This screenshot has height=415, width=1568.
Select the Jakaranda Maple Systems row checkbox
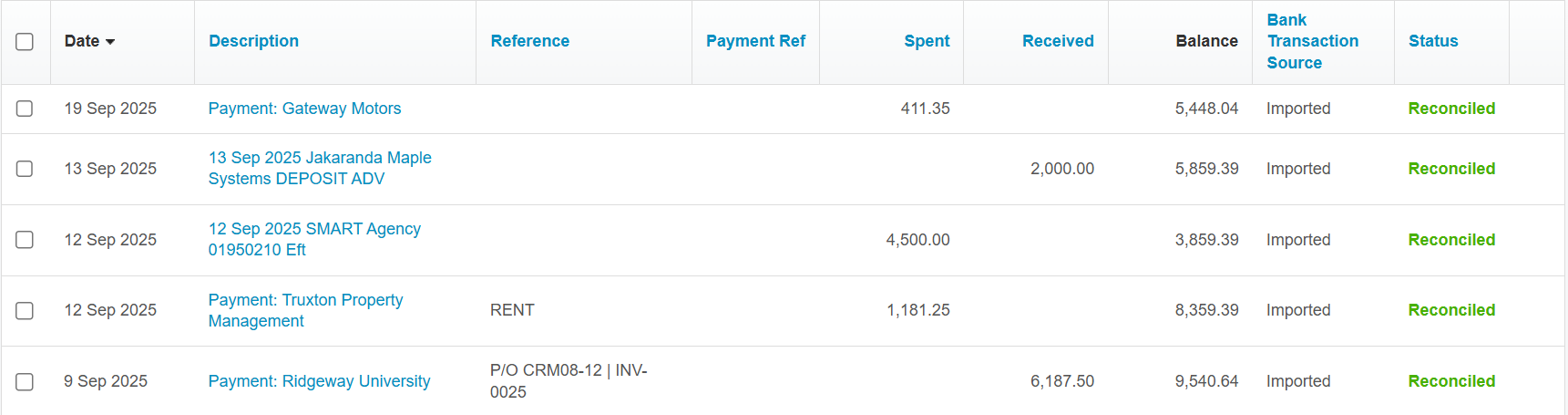25,169
